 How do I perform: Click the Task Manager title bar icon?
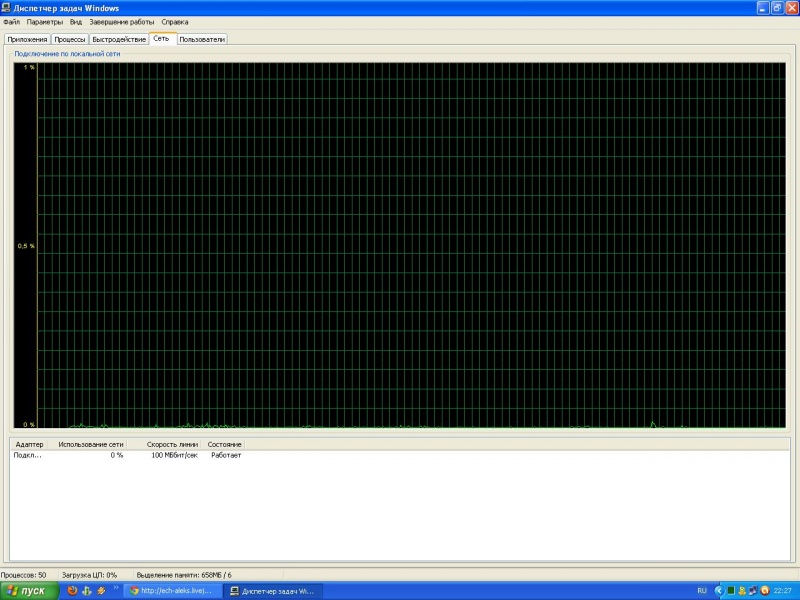[x=7, y=8]
